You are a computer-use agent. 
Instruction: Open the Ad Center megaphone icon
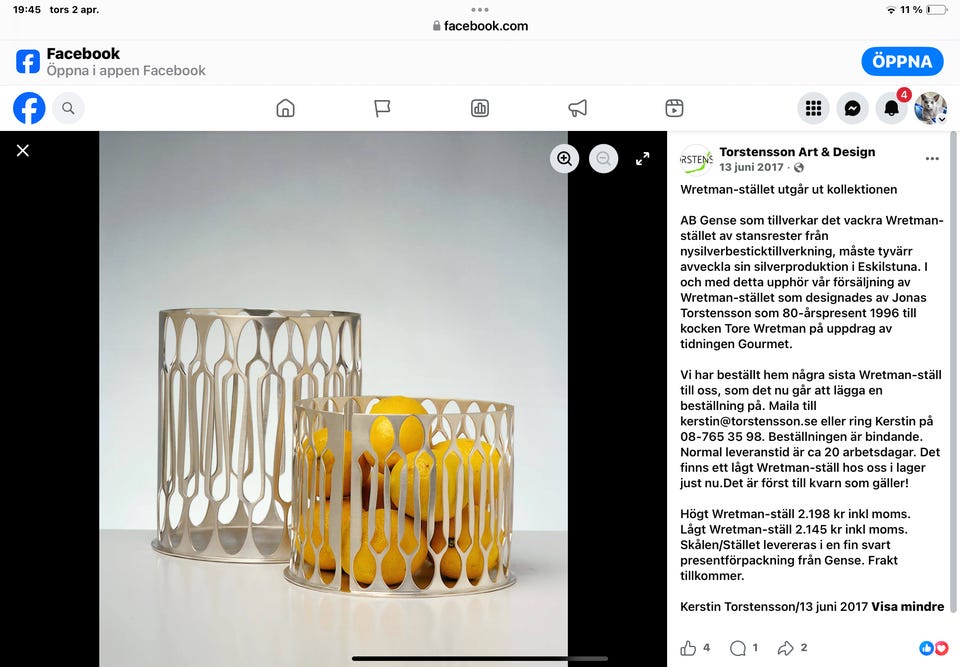pyautogui.click(x=577, y=108)
